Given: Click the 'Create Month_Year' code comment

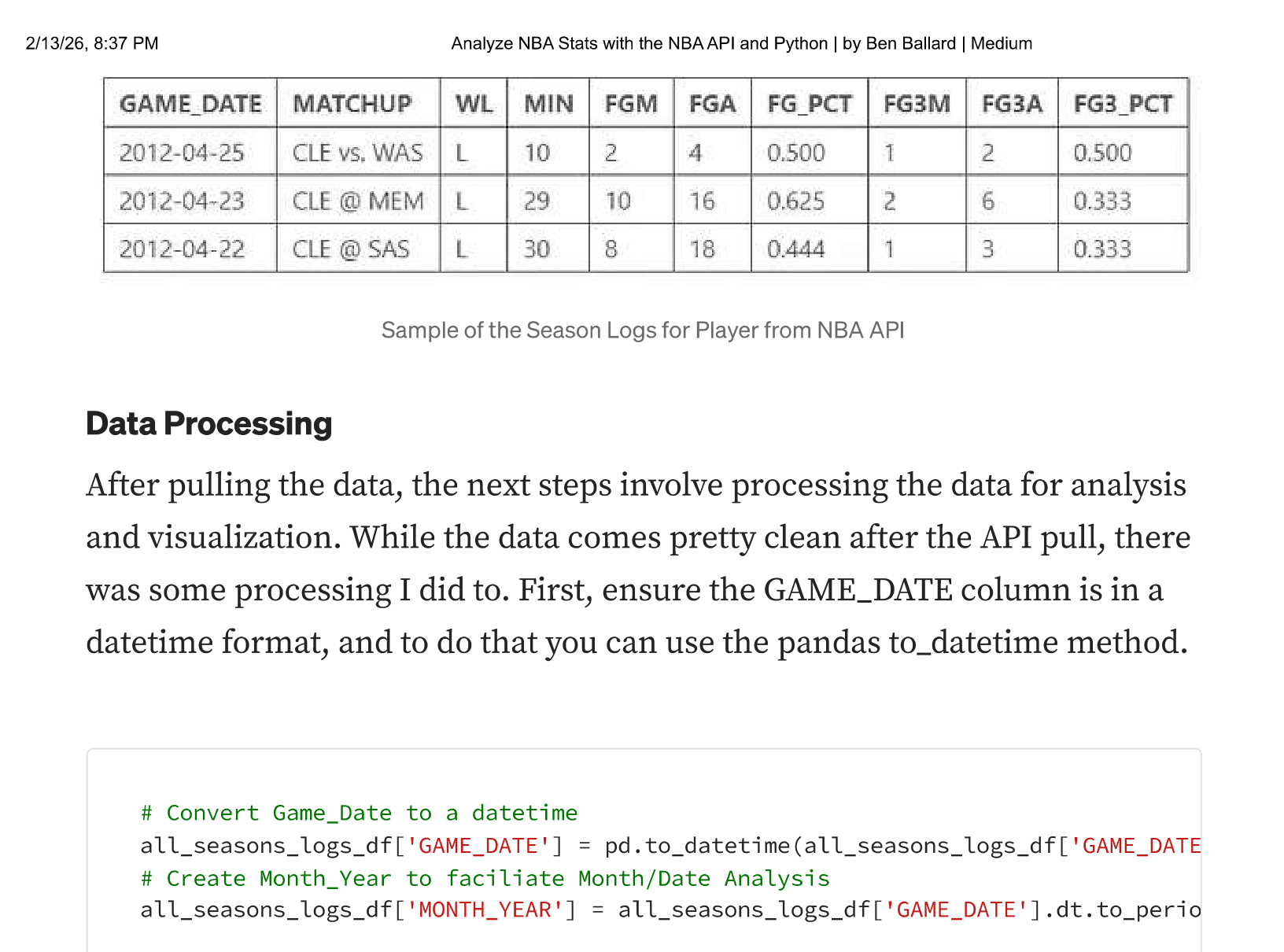Looking at the screenshot, I should tap(485, 878).
